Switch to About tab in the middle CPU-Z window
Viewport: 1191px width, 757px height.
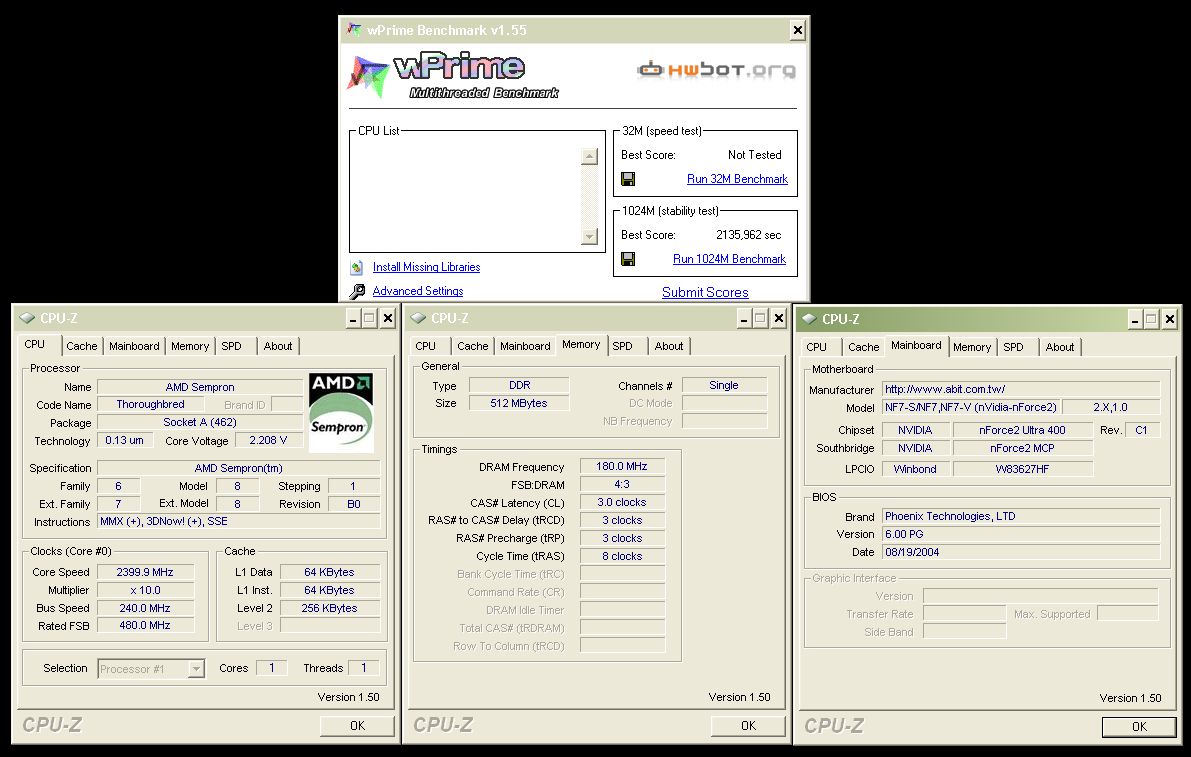pos(669,346)
